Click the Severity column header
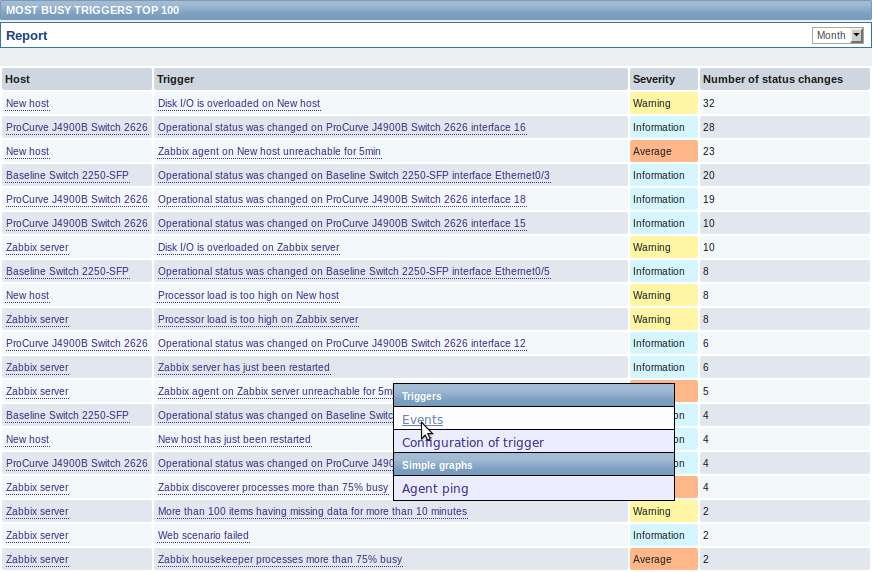The height and width of the screenshot is (572, 872). pos(654,79)
